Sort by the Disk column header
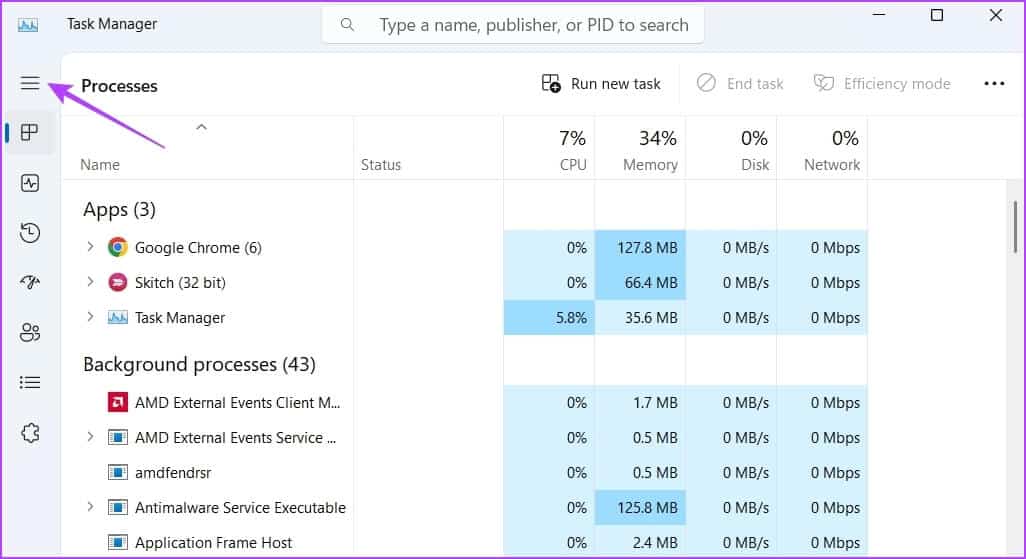The image size is (1026, 559). 731,150
